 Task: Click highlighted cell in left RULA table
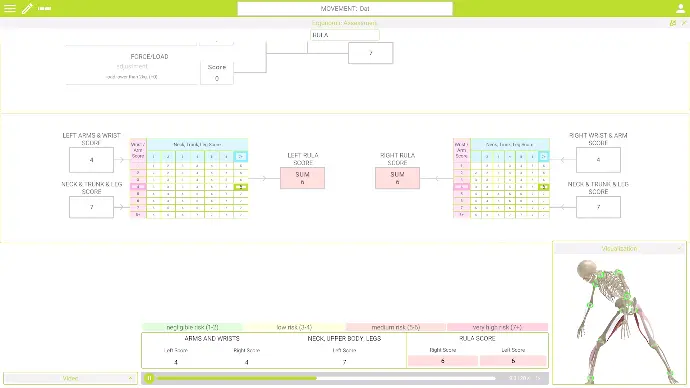[241, 187]
